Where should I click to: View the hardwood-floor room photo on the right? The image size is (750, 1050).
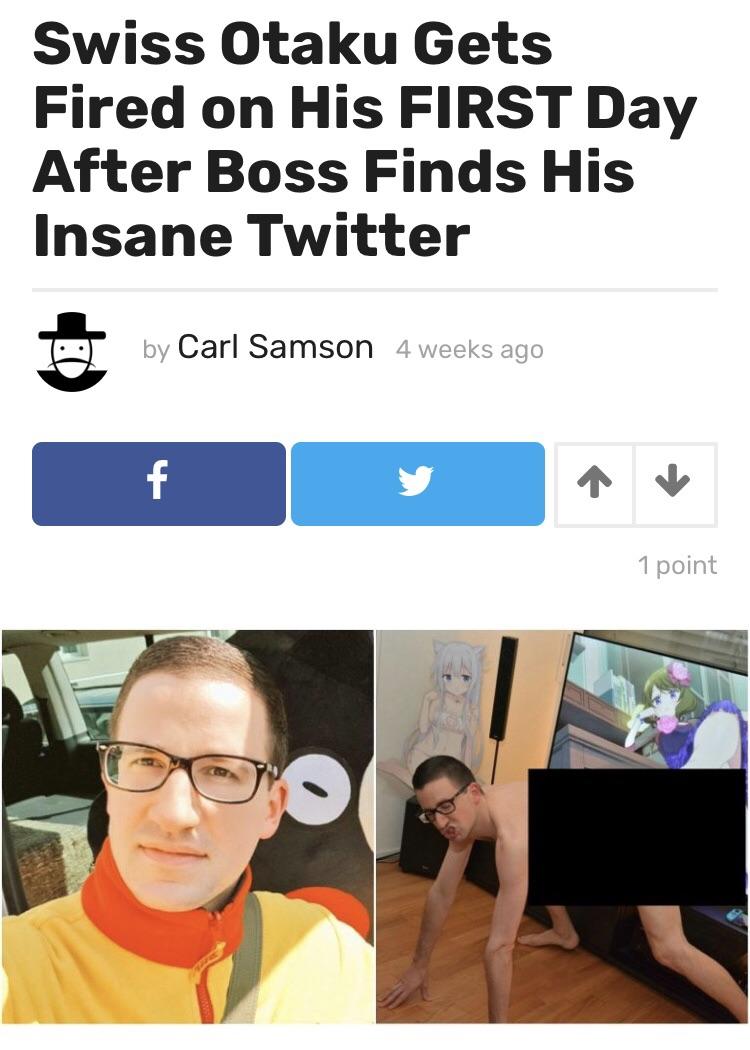point(562,826)
